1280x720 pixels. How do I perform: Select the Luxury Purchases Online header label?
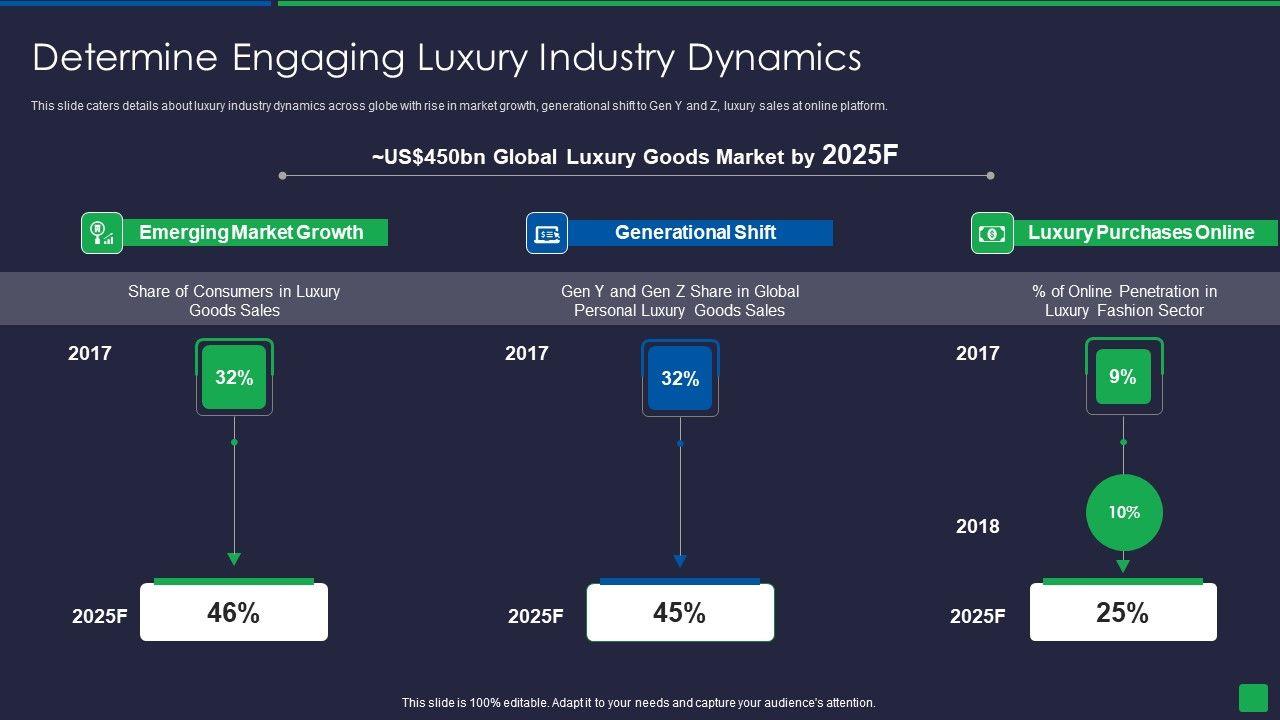pos(1142,233)
